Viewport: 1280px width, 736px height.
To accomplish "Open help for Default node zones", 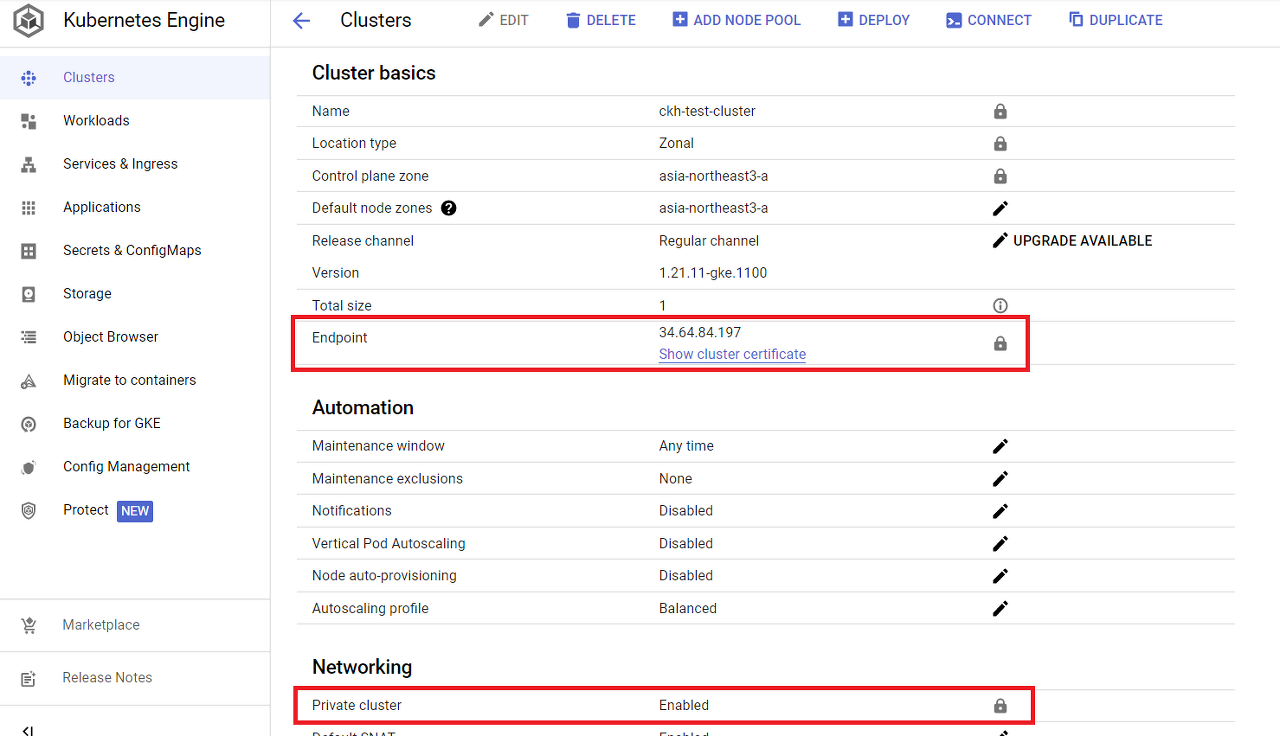I will click(x=449, y=208).
